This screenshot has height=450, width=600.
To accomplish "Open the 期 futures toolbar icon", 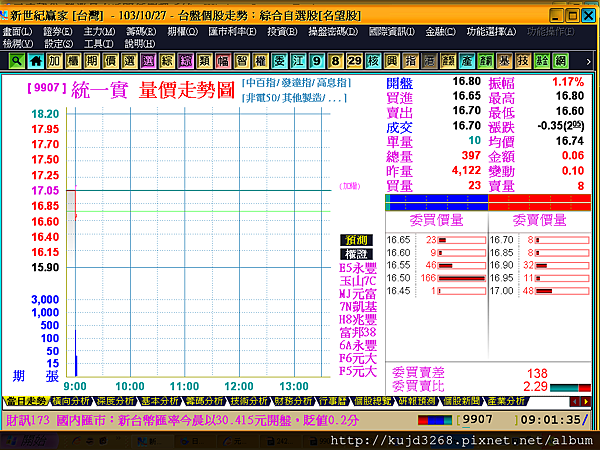I will click(92, 61).
